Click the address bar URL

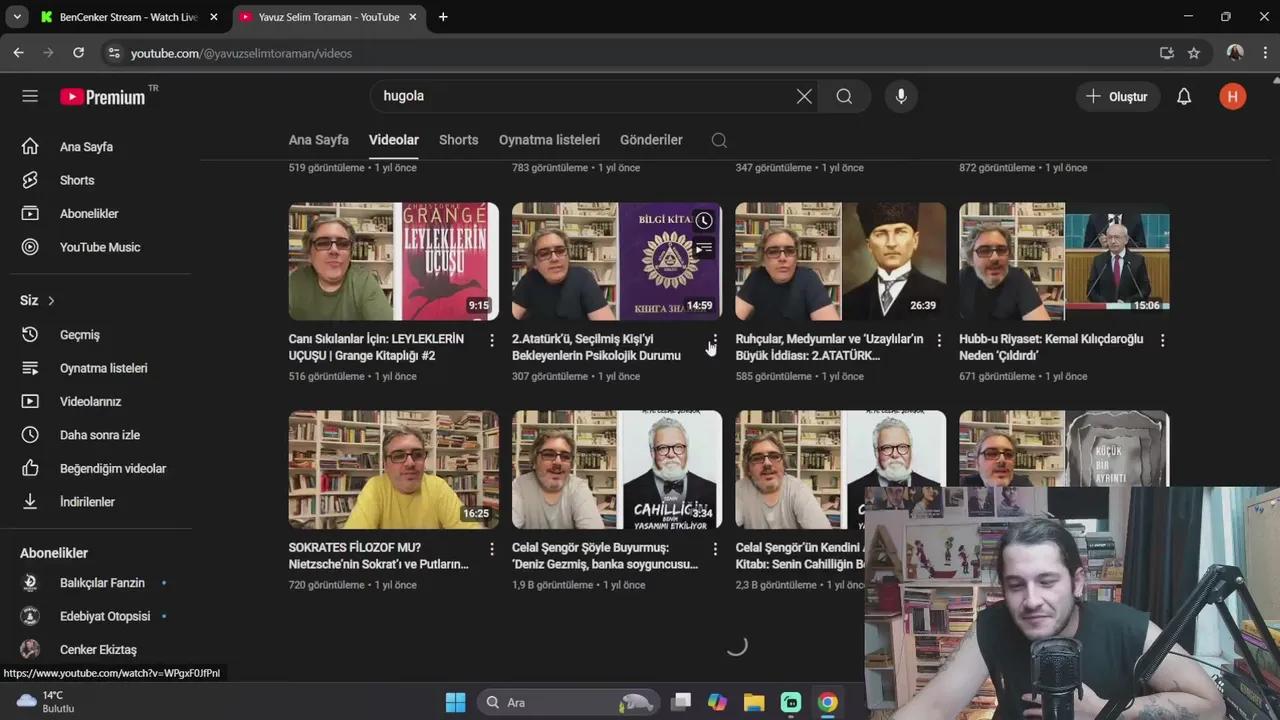[x=241, y=53]
